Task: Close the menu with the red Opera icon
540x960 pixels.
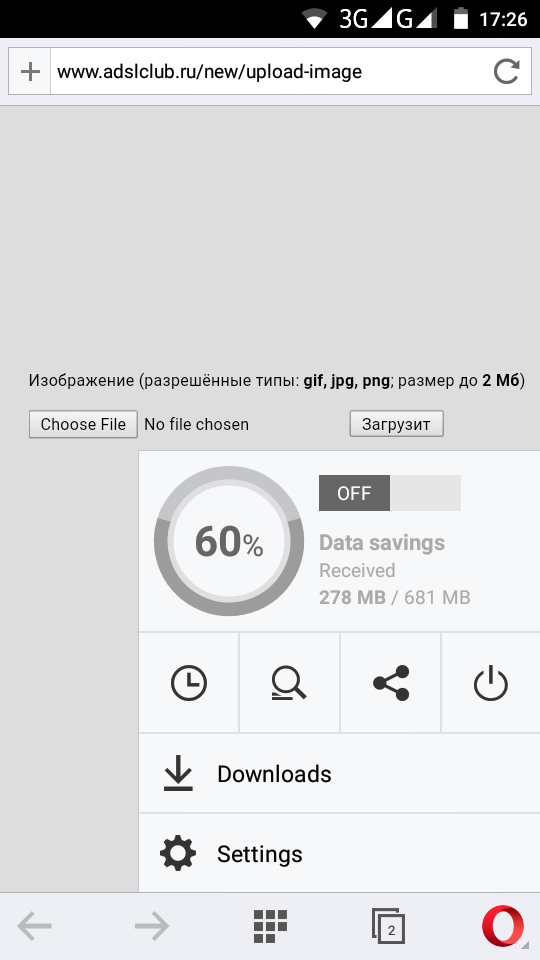Action: [x=503, y=926]
